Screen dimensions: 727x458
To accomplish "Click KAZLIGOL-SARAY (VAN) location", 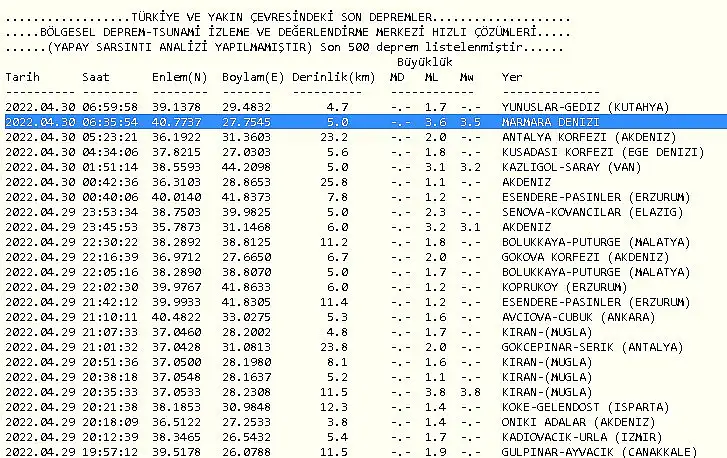I will click(x=571, y=167).
